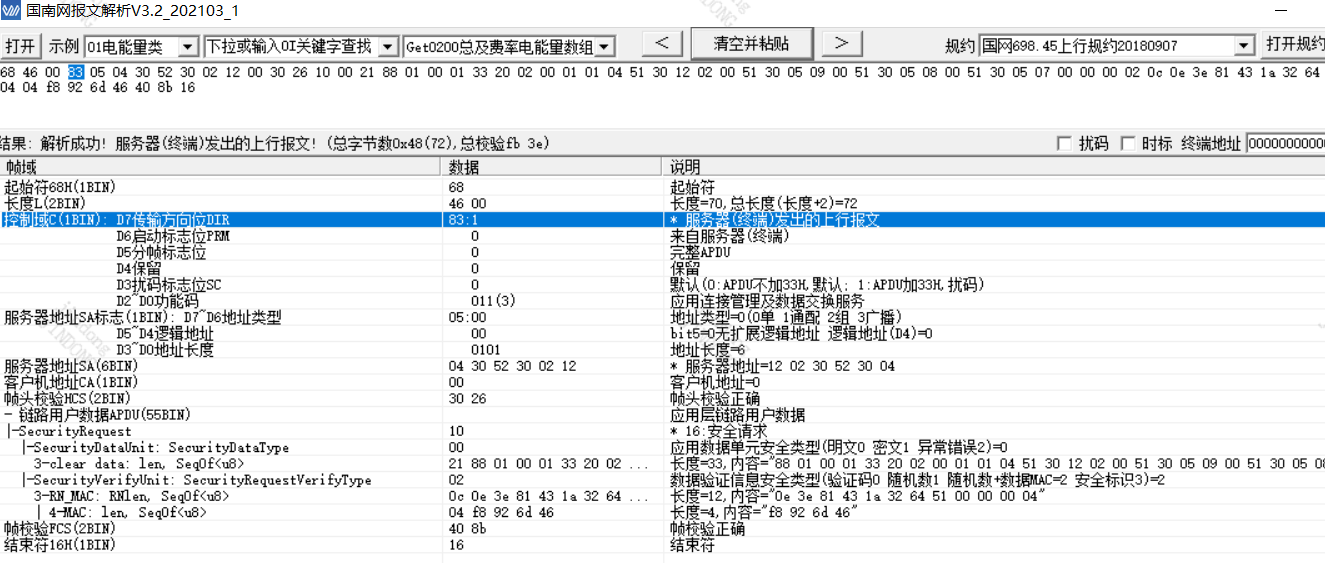
Task: Click the 打开规约 button
Action: coord(1293,45)
